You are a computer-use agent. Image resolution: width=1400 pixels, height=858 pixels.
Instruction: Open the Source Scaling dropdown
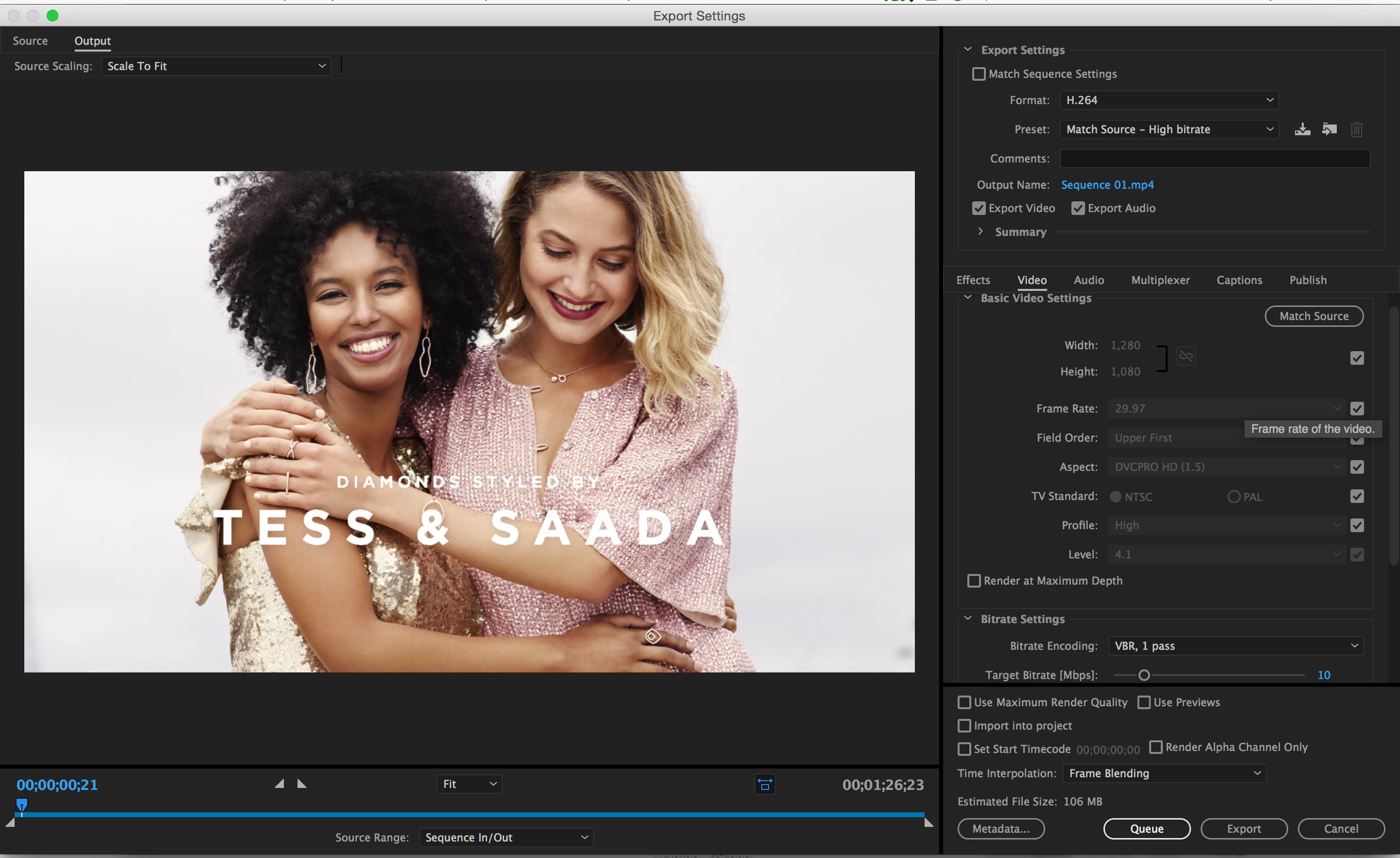pos(216,66)
